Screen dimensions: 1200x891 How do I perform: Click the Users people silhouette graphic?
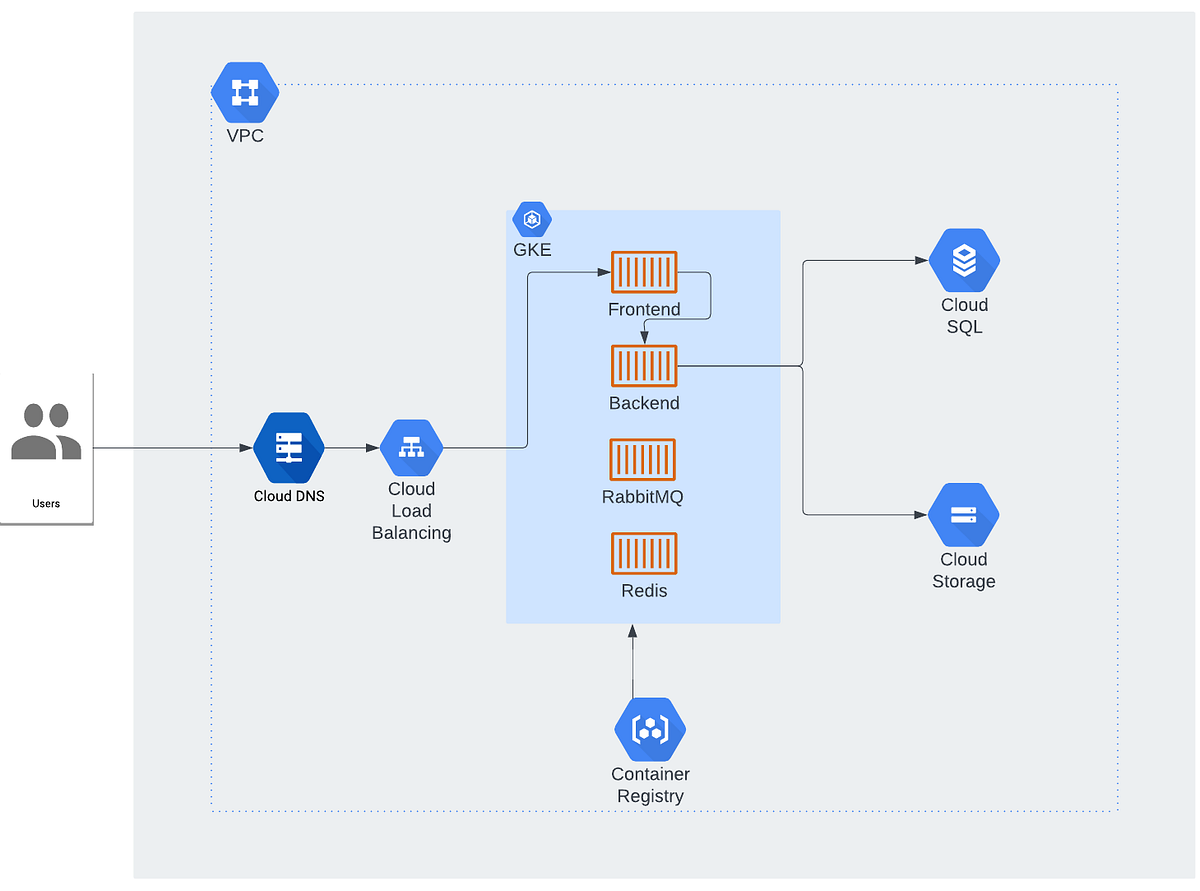(46, 432)
